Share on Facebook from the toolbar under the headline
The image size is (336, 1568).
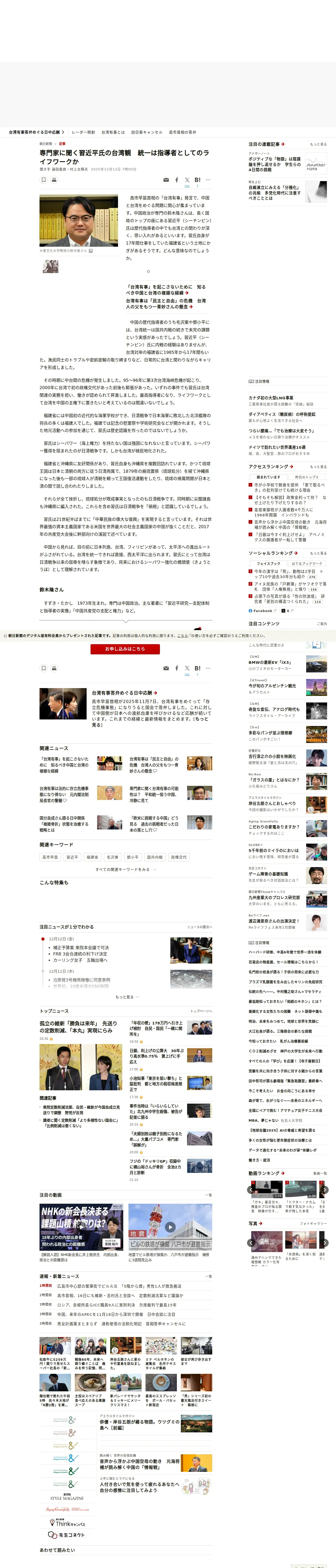177,180
